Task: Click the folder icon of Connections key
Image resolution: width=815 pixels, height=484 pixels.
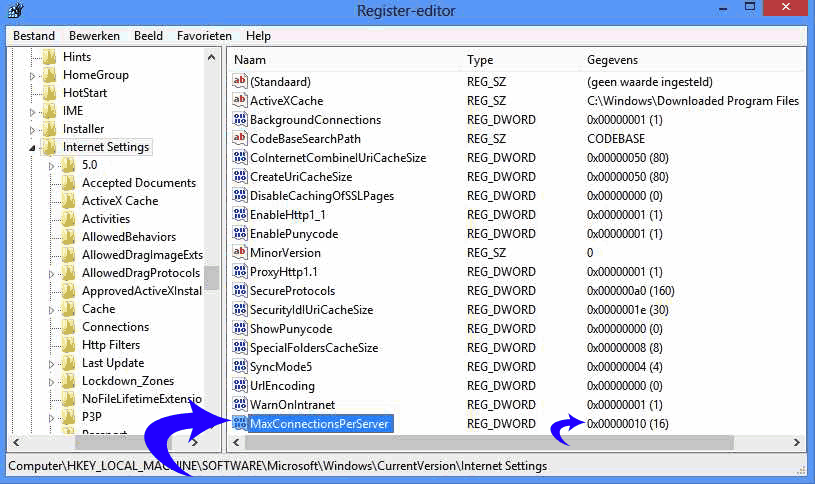Action: click(x=68, y=326)
